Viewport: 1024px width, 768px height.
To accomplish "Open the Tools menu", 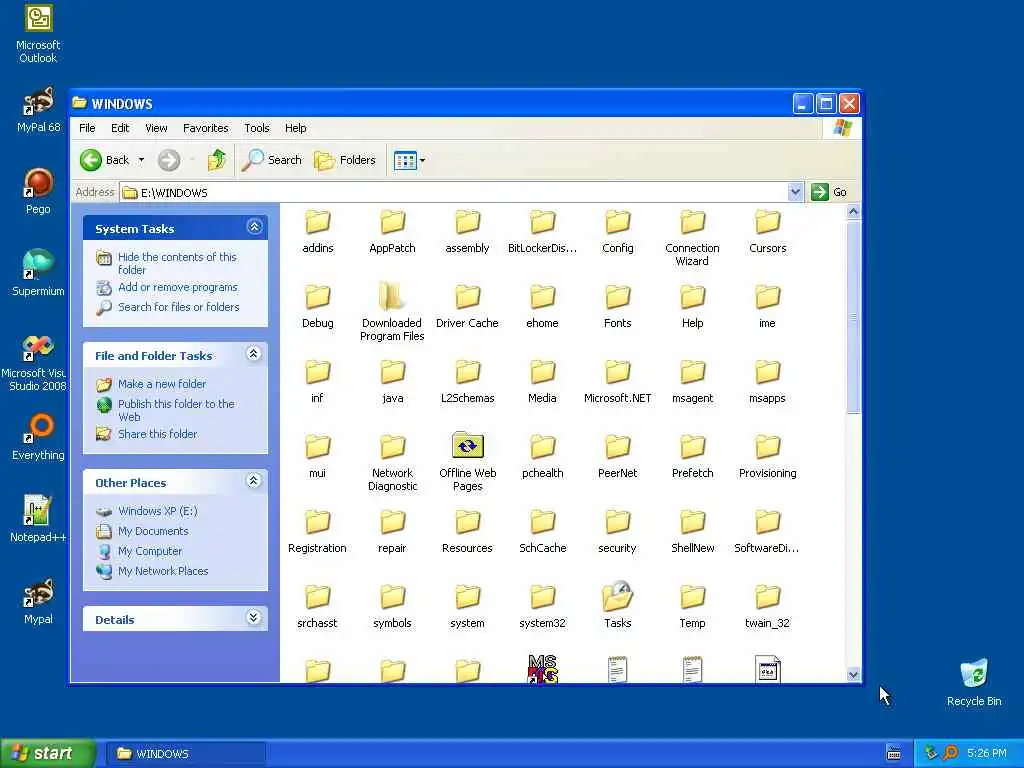I will [257, 128].
